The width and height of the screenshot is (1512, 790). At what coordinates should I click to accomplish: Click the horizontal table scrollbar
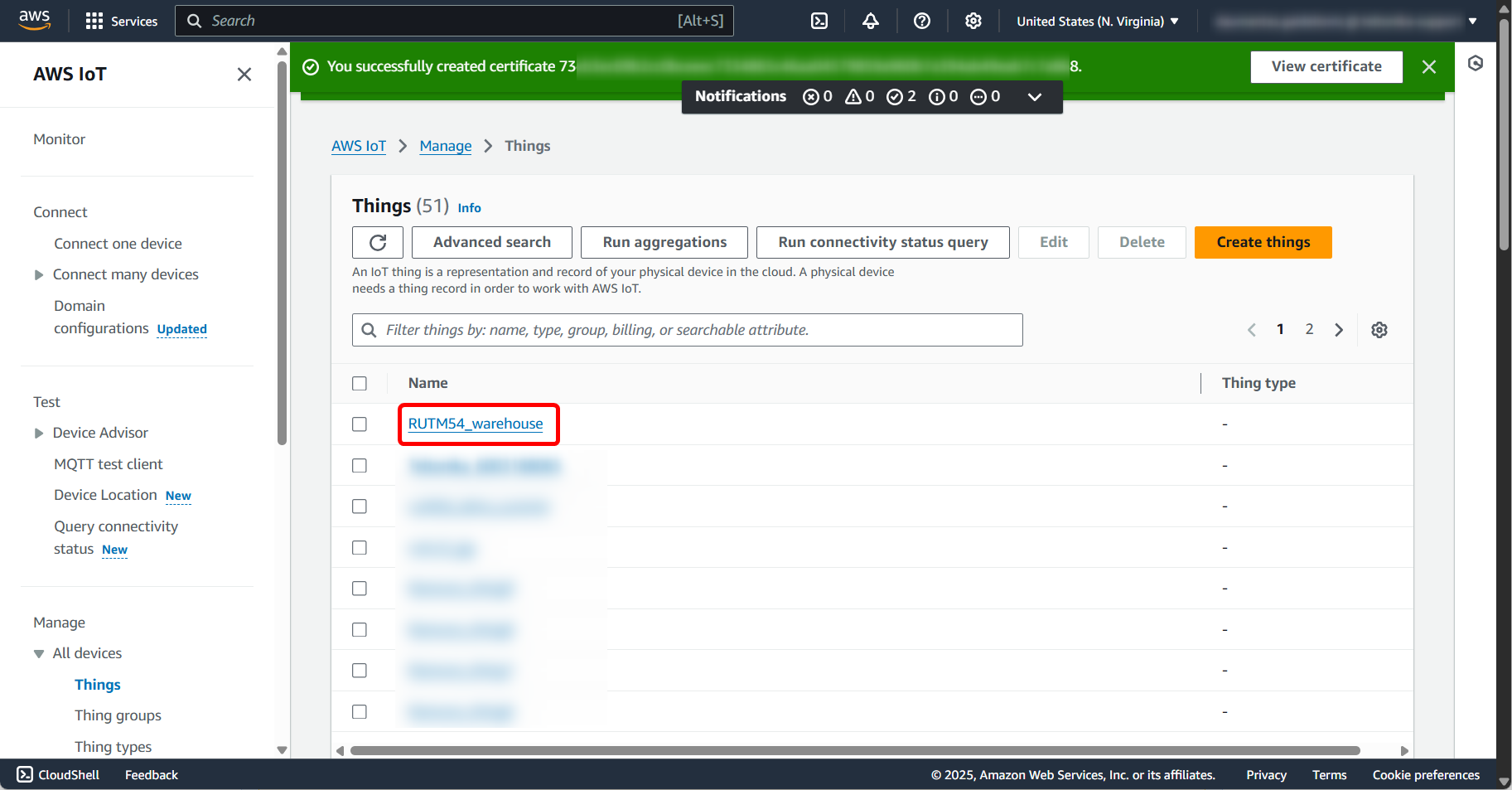(853, 751)
